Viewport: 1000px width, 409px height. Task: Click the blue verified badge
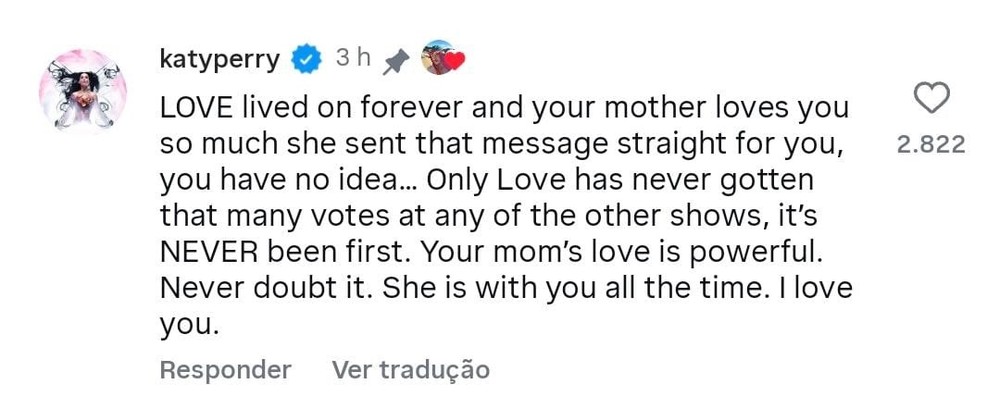[305, 59]
